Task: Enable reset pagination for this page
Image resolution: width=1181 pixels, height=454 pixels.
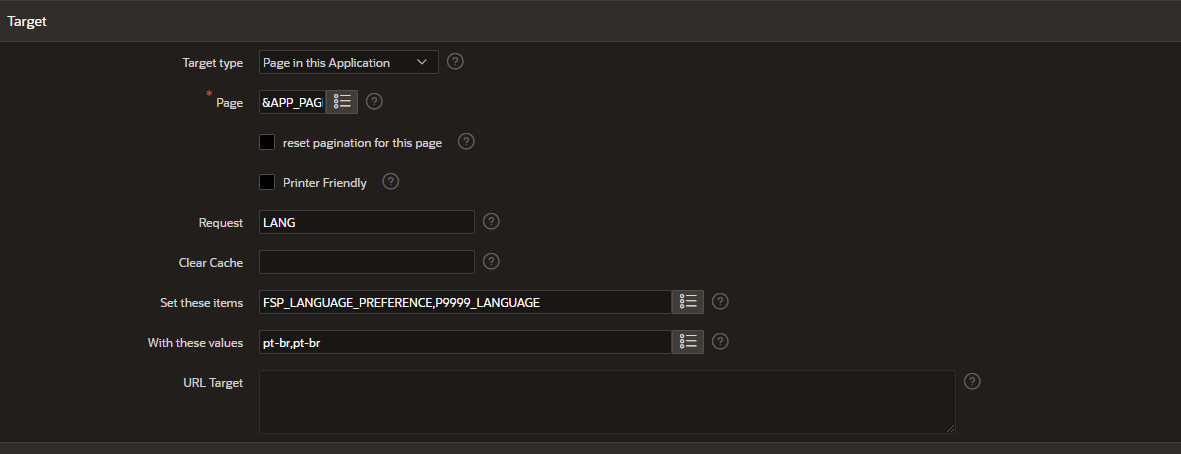Action: pos(267,142)
